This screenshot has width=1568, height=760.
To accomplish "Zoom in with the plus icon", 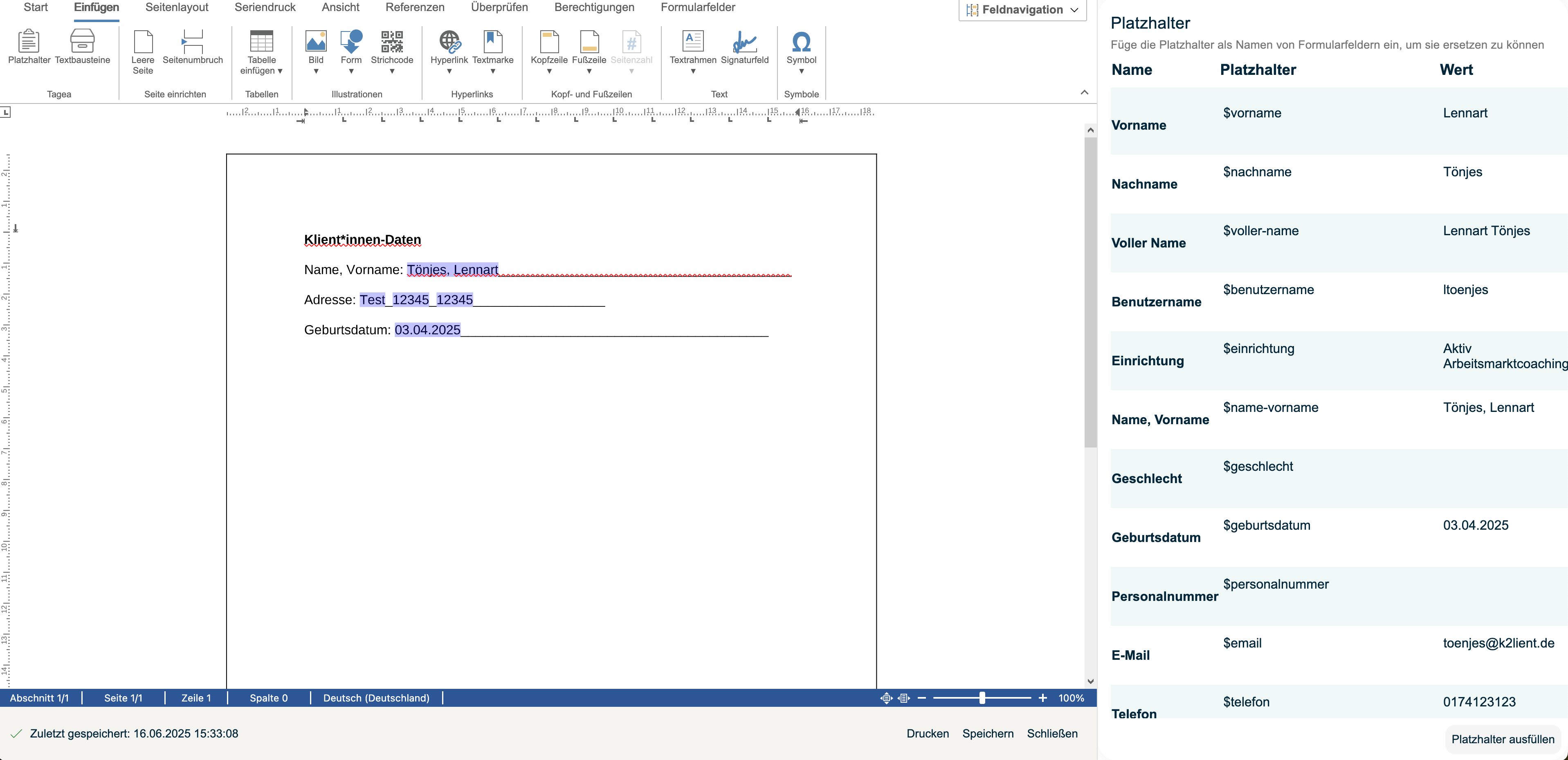I will tap(1043, 698).
